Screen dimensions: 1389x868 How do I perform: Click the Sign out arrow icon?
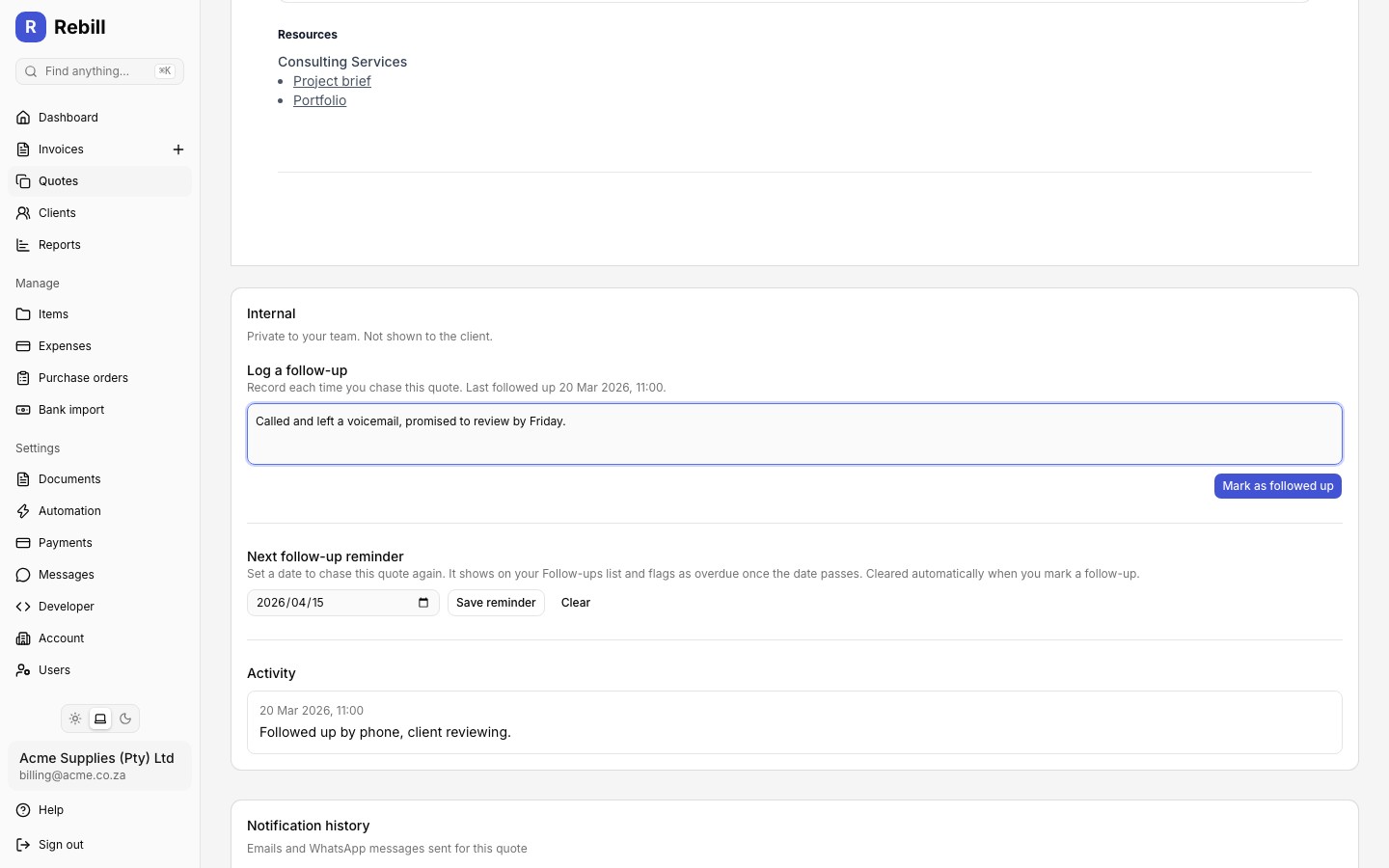point(23,845)
